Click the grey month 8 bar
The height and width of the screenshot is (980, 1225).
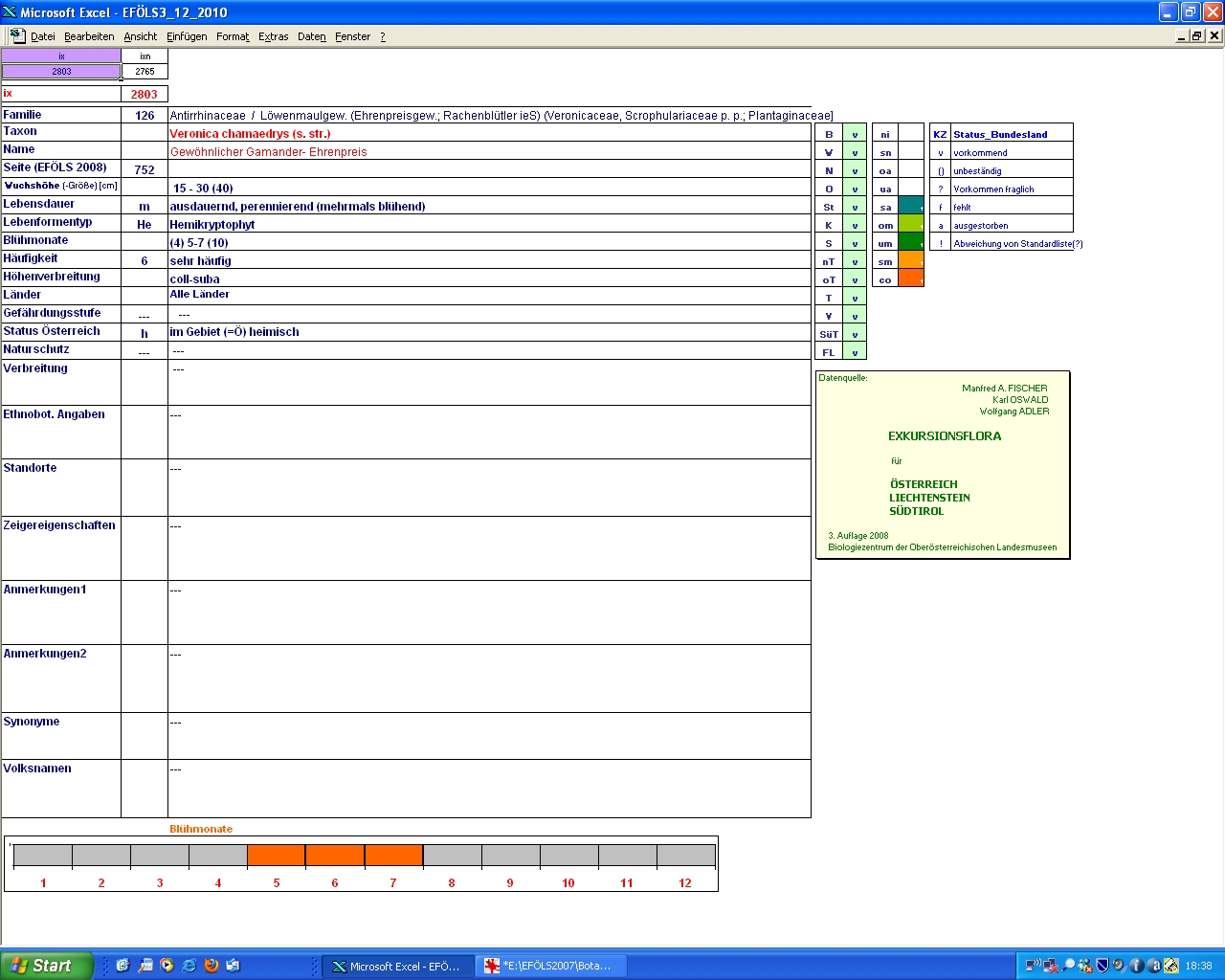point(452,856)
